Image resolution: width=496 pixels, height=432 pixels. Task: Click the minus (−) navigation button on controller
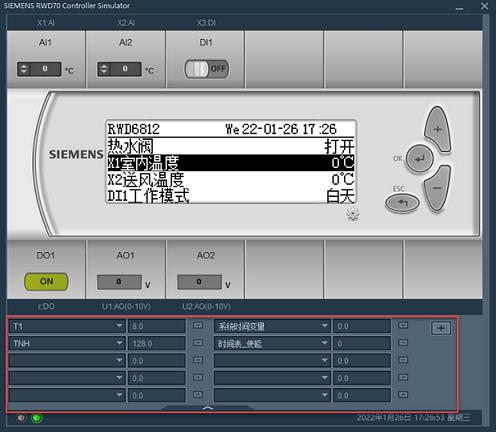pos(437,188)
